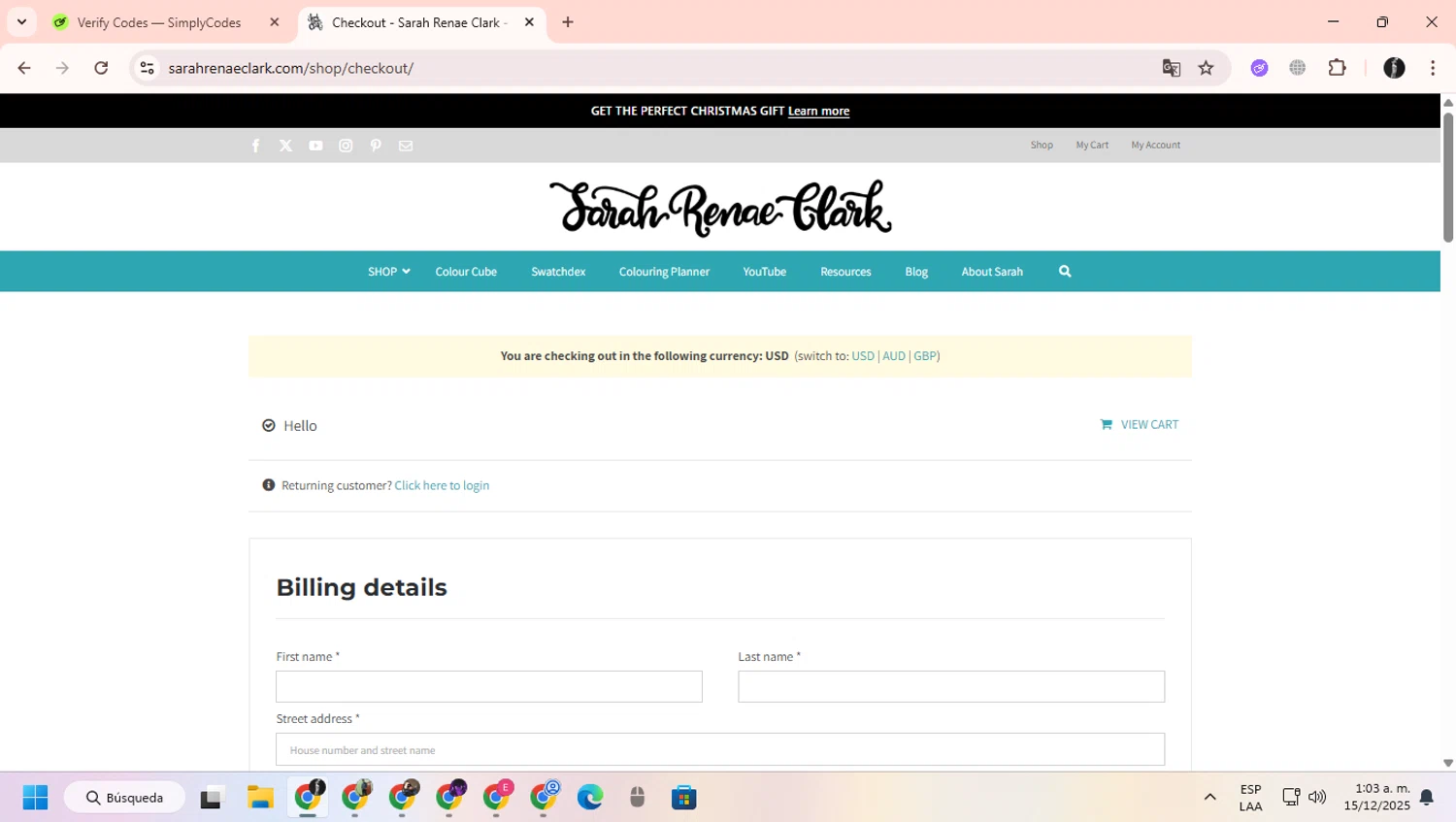This screenshot has height=822, width=1456.
Task: Click the Learn more link in the banner
Action: 818,112
